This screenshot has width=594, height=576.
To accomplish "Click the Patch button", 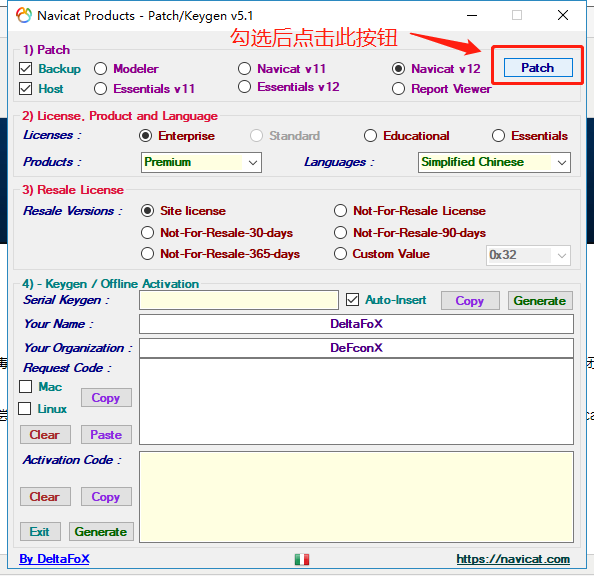I will click(x=538, y=68).
